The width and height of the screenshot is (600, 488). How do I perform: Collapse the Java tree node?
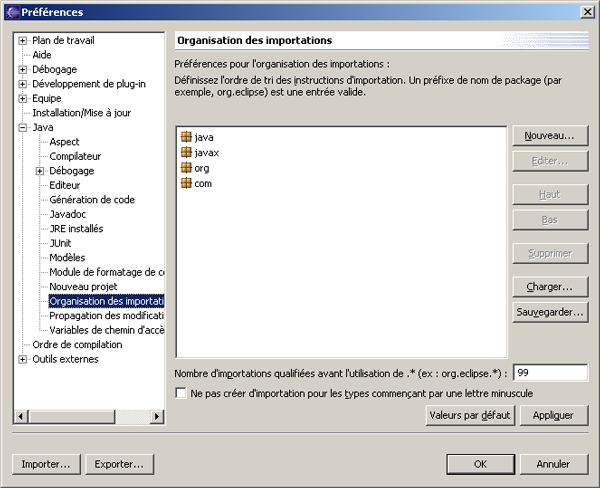(23, 128)
